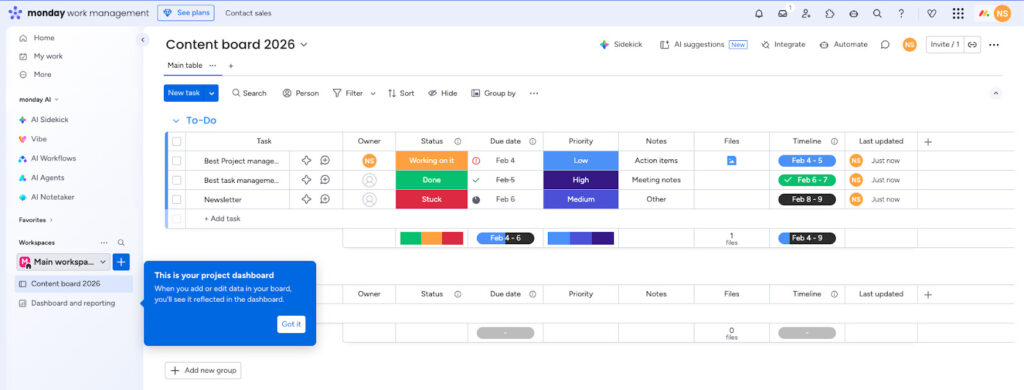Open update conversation for Newsletter row
This screenshot has height=390, width=1024.
(325, 199)
